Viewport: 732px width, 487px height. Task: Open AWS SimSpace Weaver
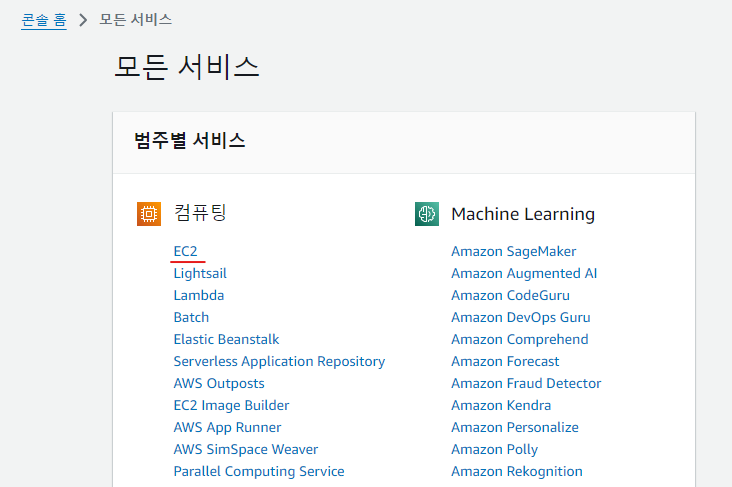tap(246, 449)
